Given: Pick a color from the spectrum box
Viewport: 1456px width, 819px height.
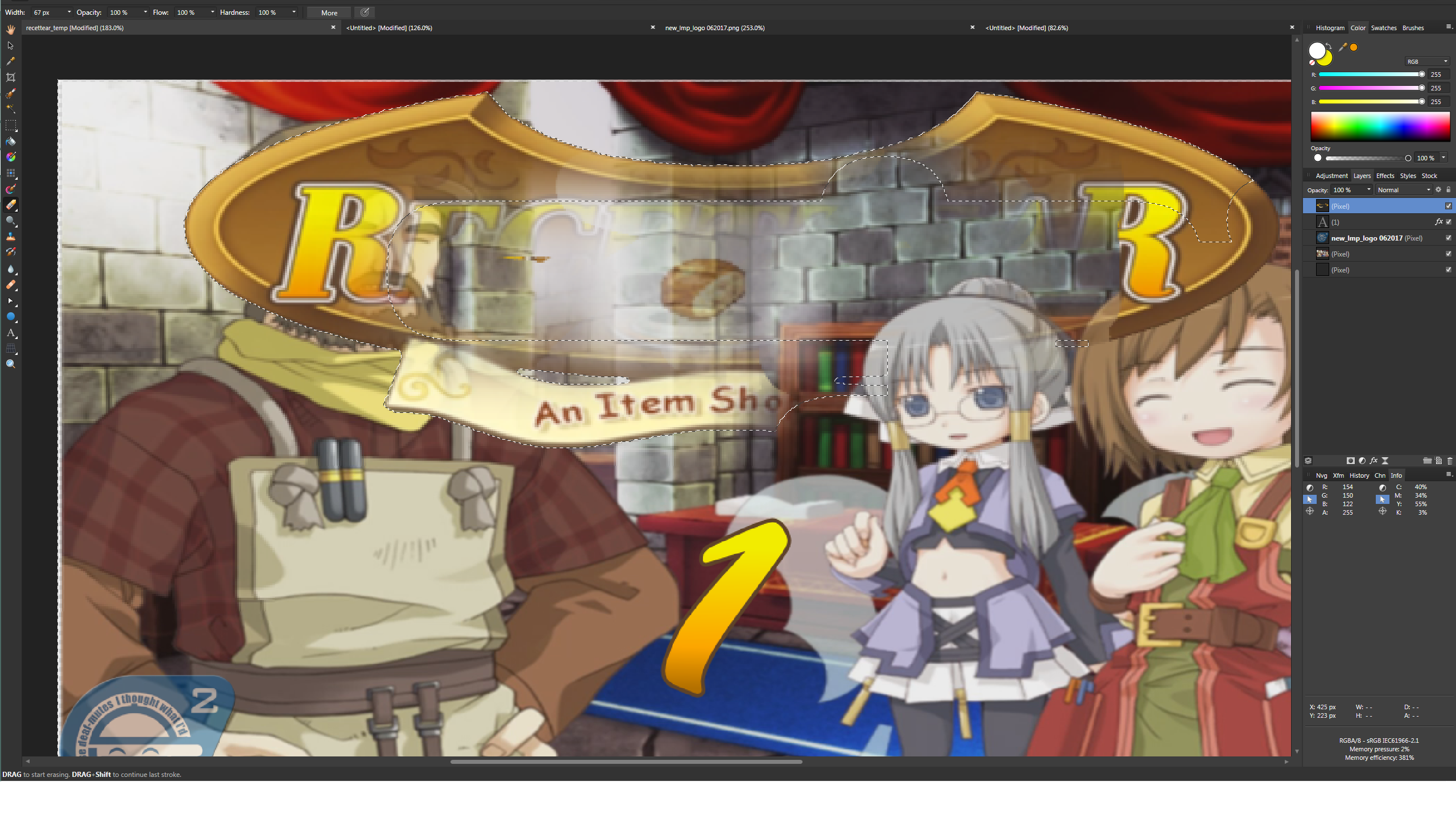Looking at the screenshot, I should (x=1380, y=126).
